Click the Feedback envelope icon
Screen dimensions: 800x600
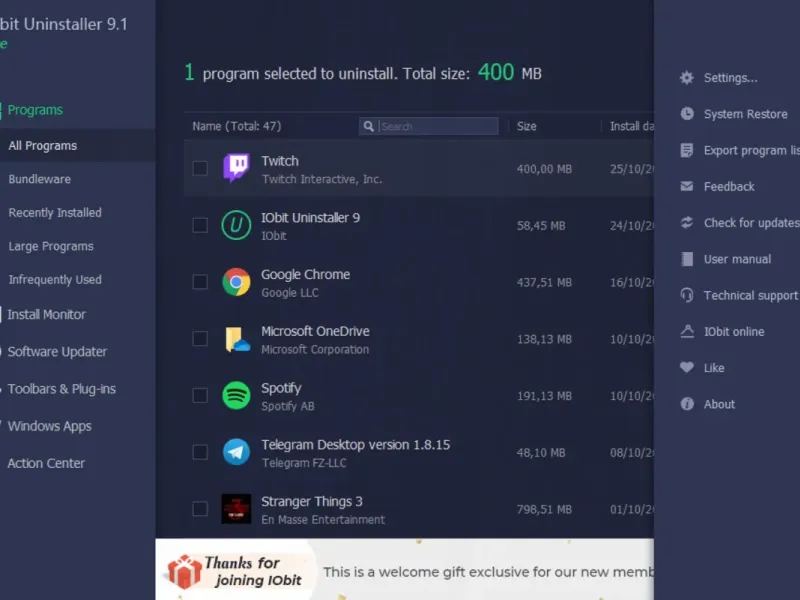687,186
